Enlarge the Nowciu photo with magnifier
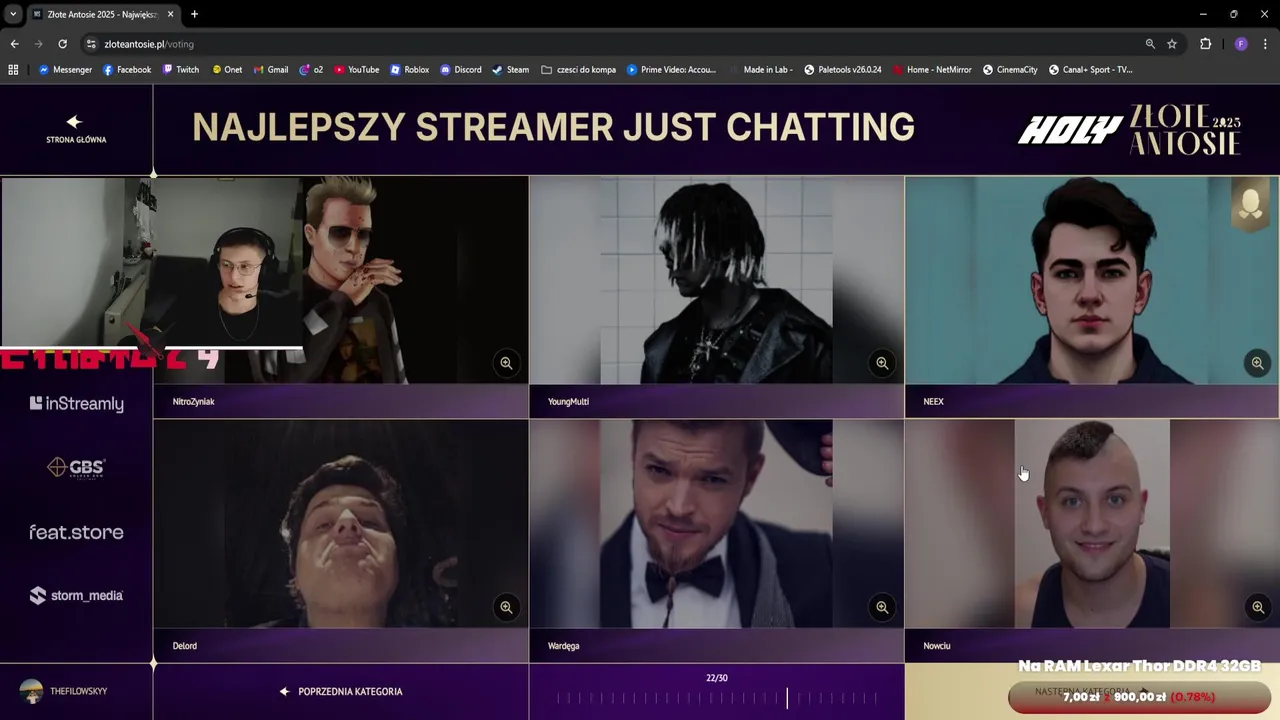The width and height of the screenshot is (1280, 720). (x=1258, y=607)
